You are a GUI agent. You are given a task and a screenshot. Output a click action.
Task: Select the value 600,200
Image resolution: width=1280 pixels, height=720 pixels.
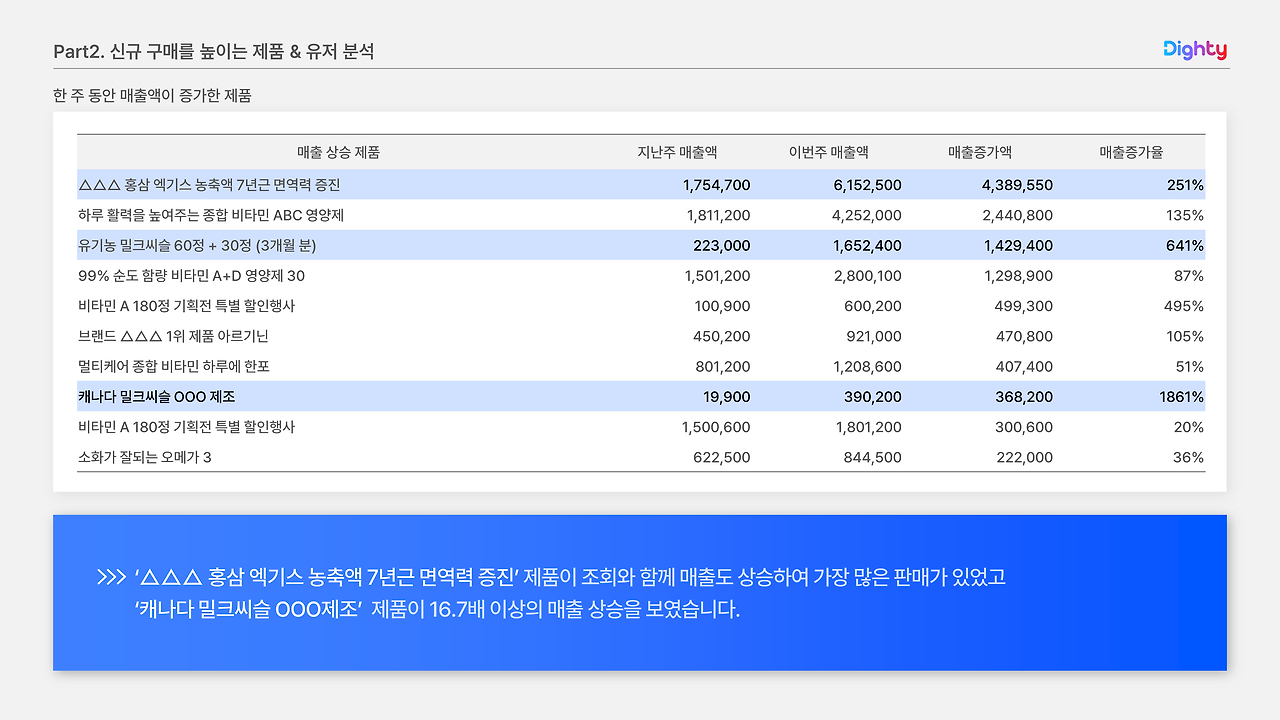tap(873, 306)
